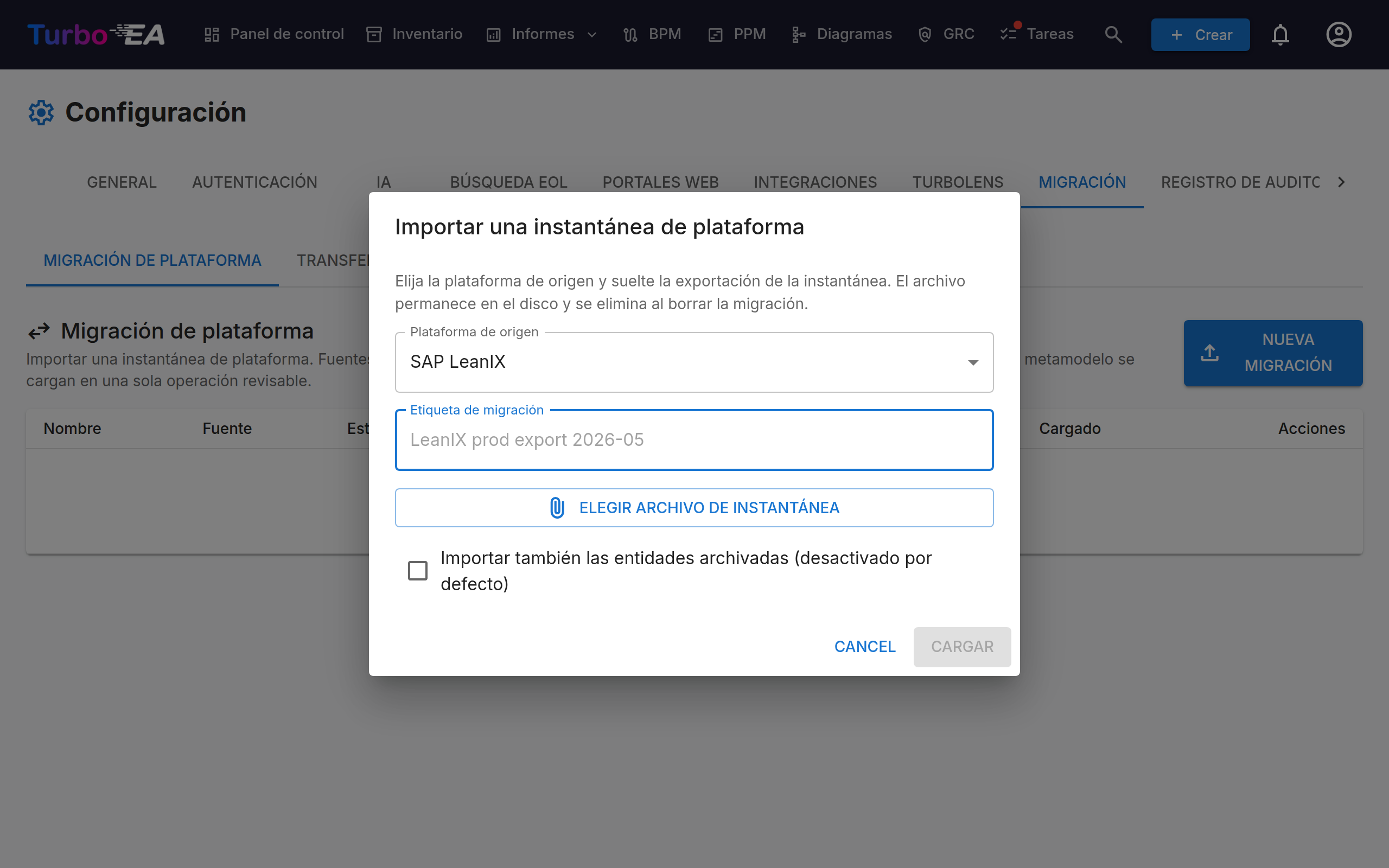Open the PPM module

(x=737, y=34)
